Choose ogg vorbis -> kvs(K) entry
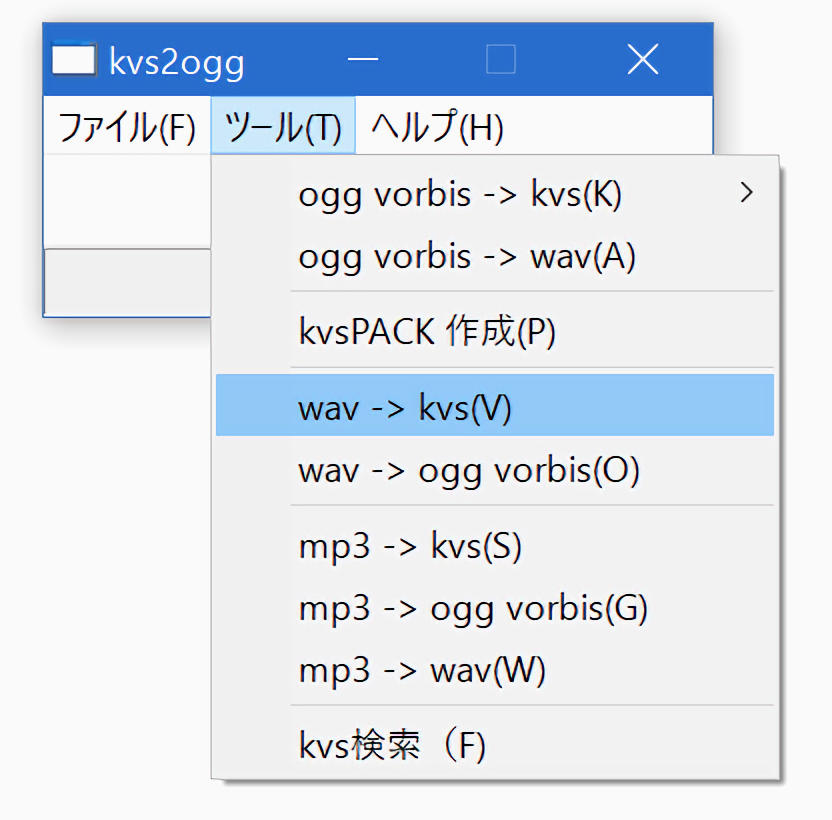 (460, 195)
